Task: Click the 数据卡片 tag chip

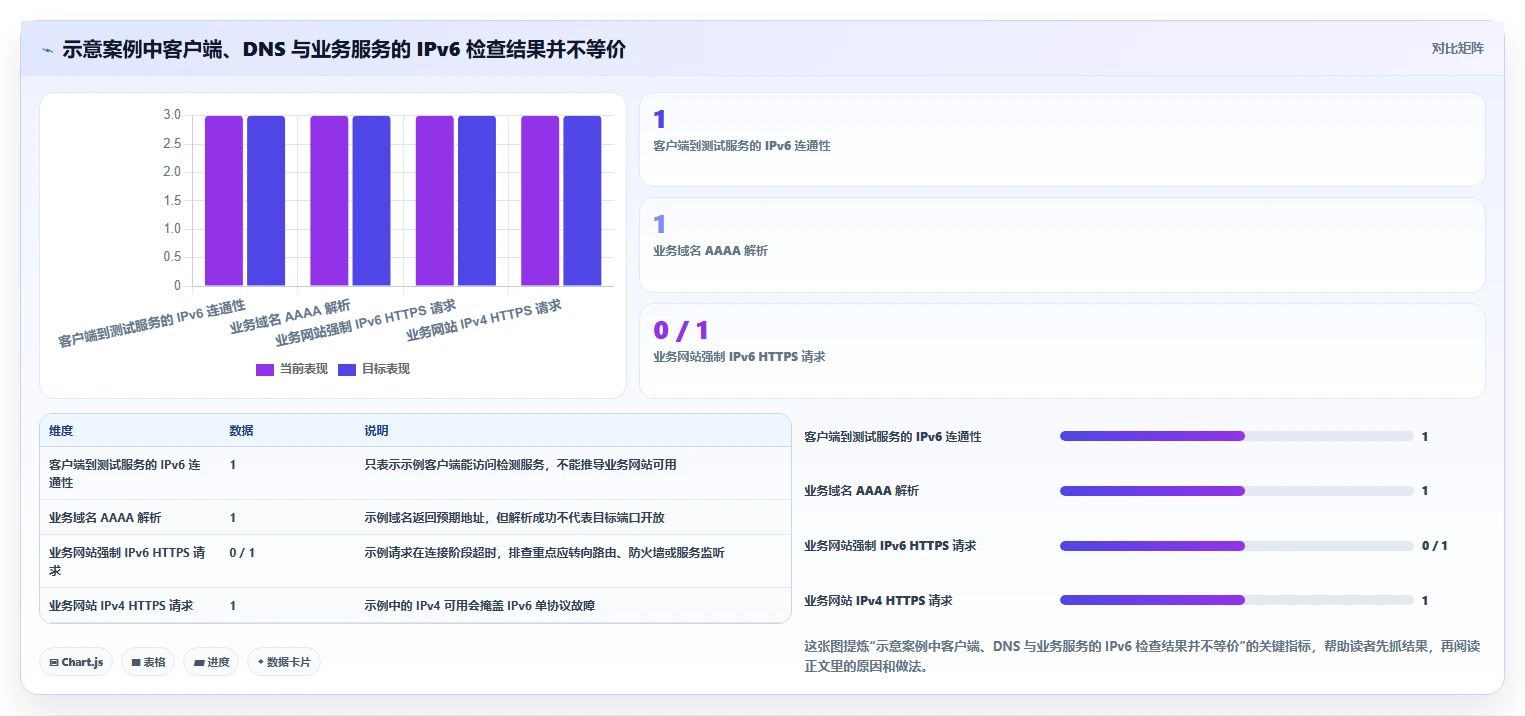Action: pos(284,662)
